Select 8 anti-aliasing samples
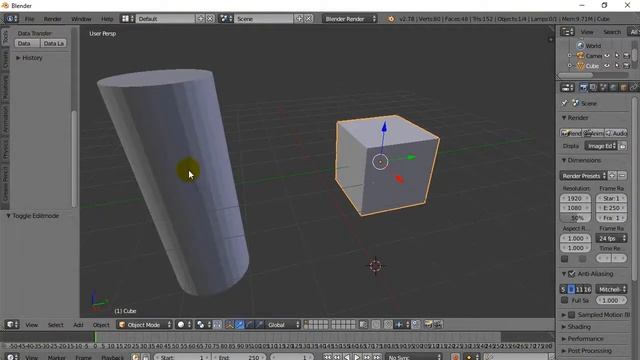Image resolution: width=640 pixels, height=360 pixels. coord(571,289)
